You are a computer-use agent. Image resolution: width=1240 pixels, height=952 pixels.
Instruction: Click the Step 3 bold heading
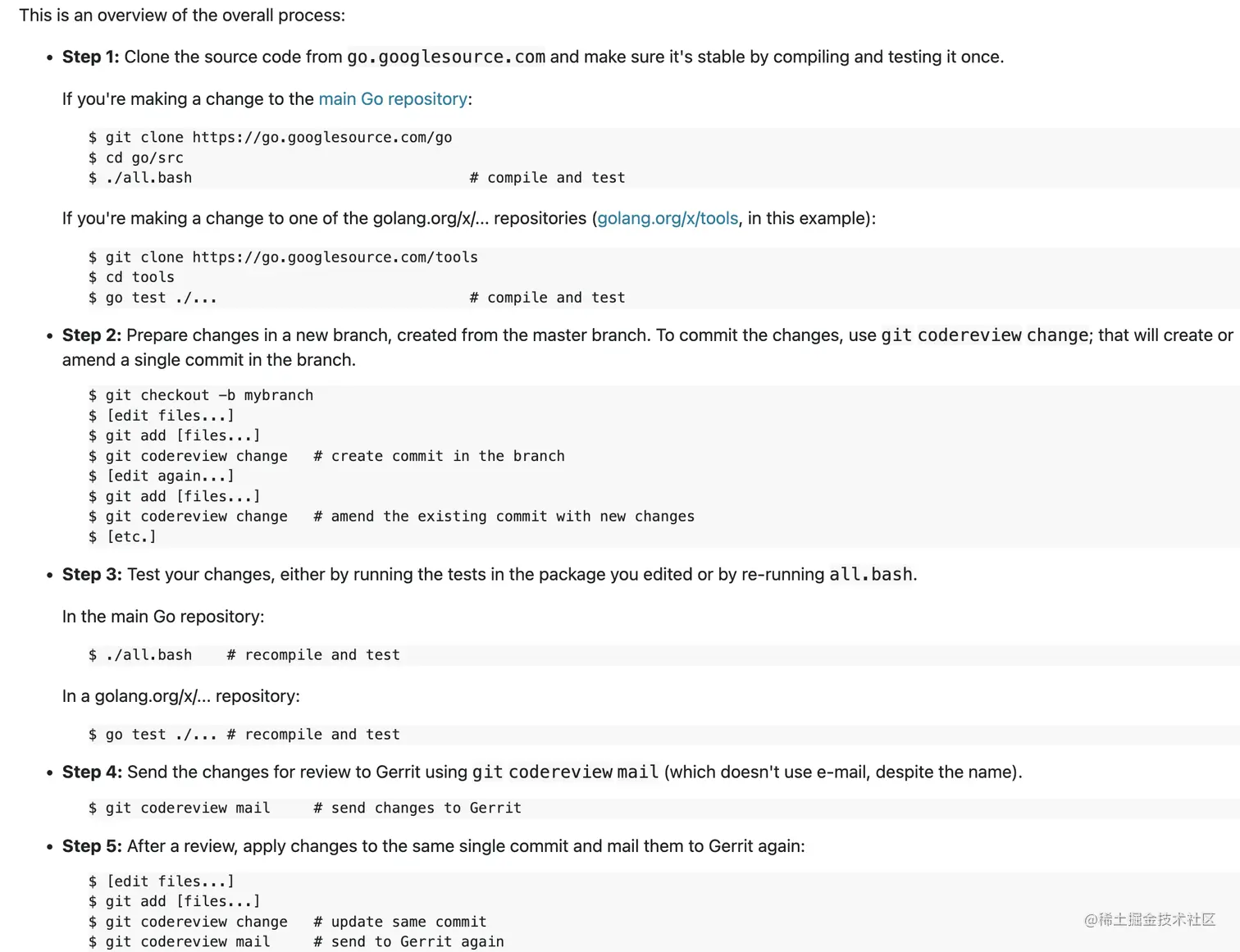point(92,575)
